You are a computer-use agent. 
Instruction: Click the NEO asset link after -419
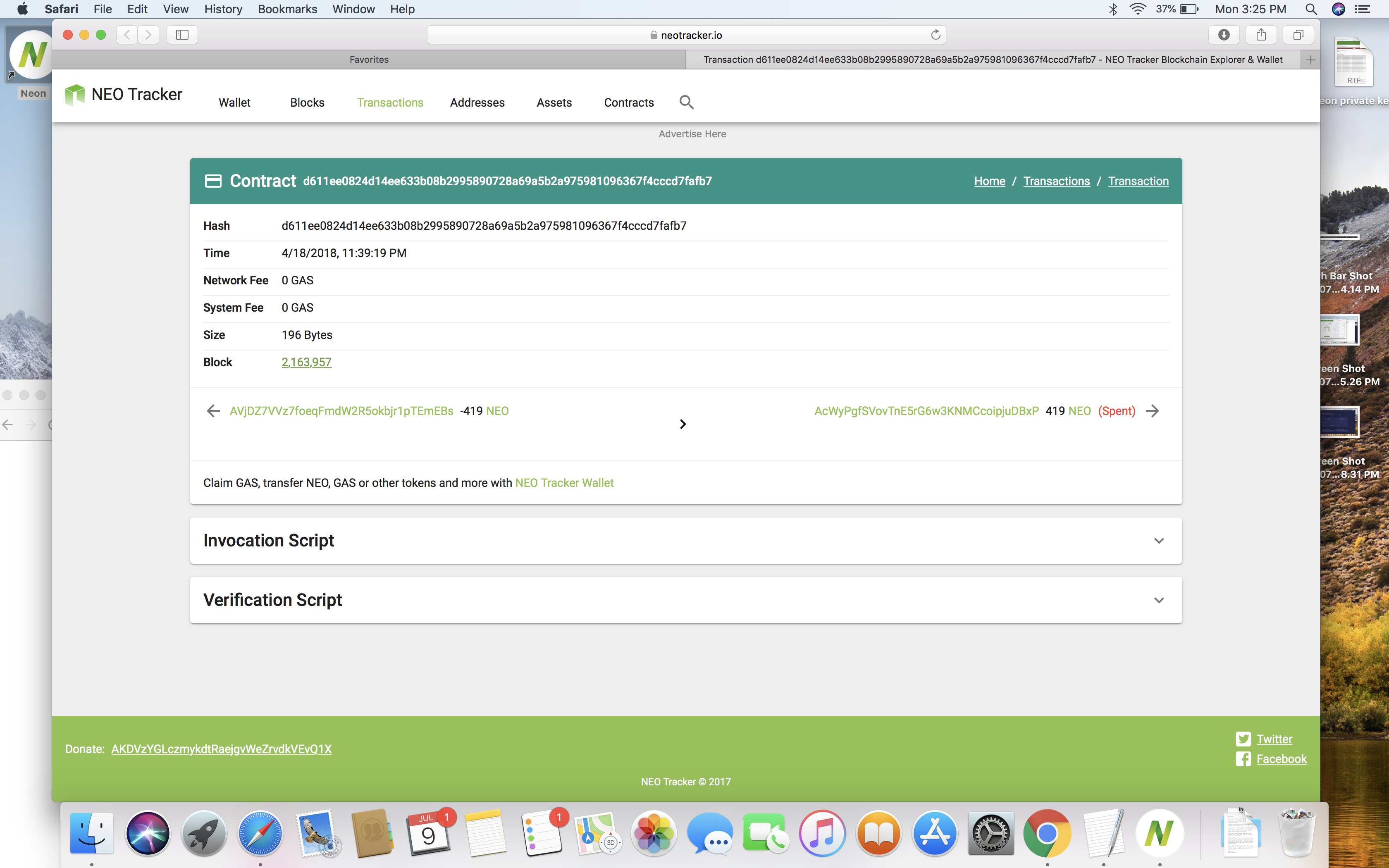point(497,411)
